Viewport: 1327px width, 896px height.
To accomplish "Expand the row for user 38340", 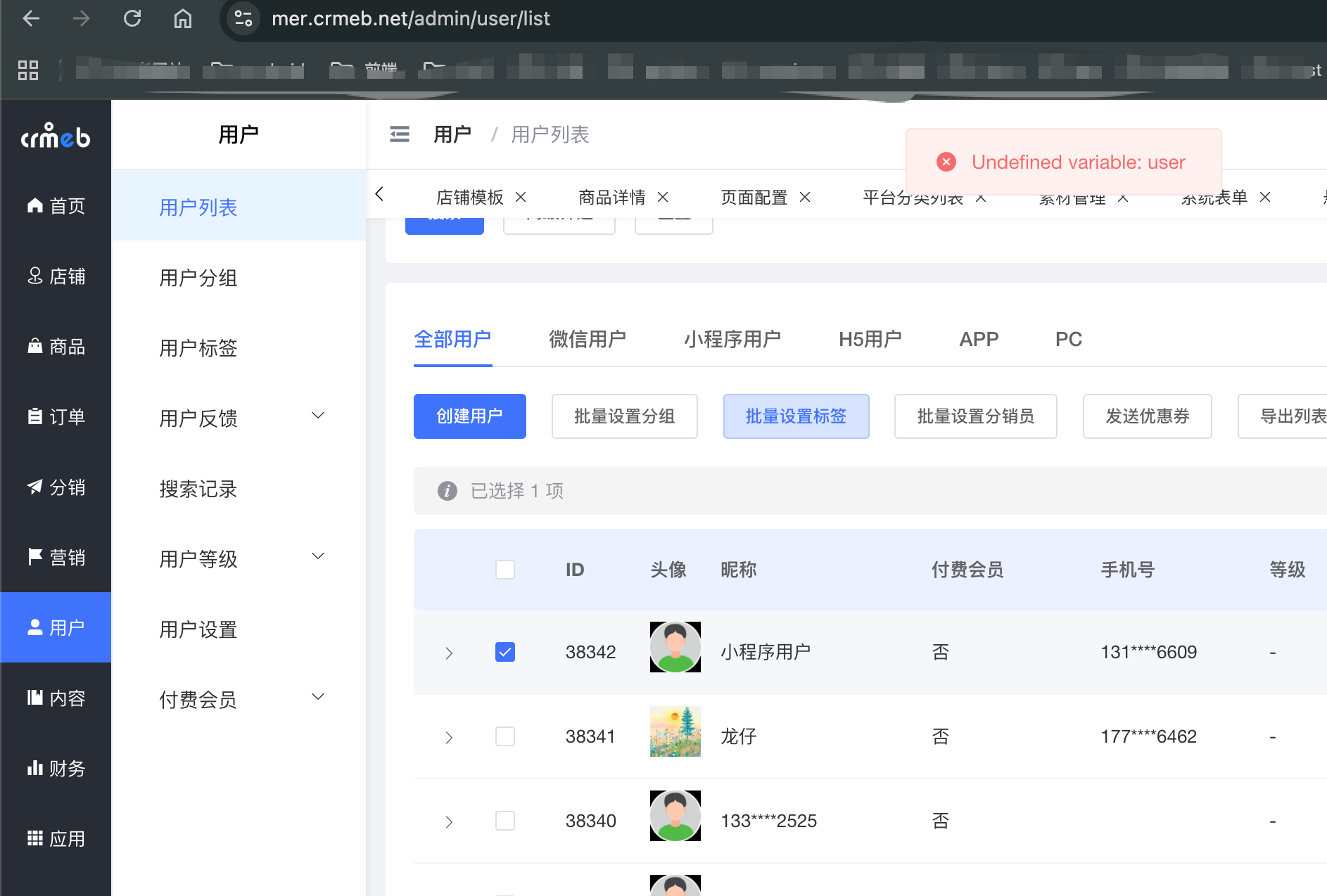I will (x=449, y=821).
